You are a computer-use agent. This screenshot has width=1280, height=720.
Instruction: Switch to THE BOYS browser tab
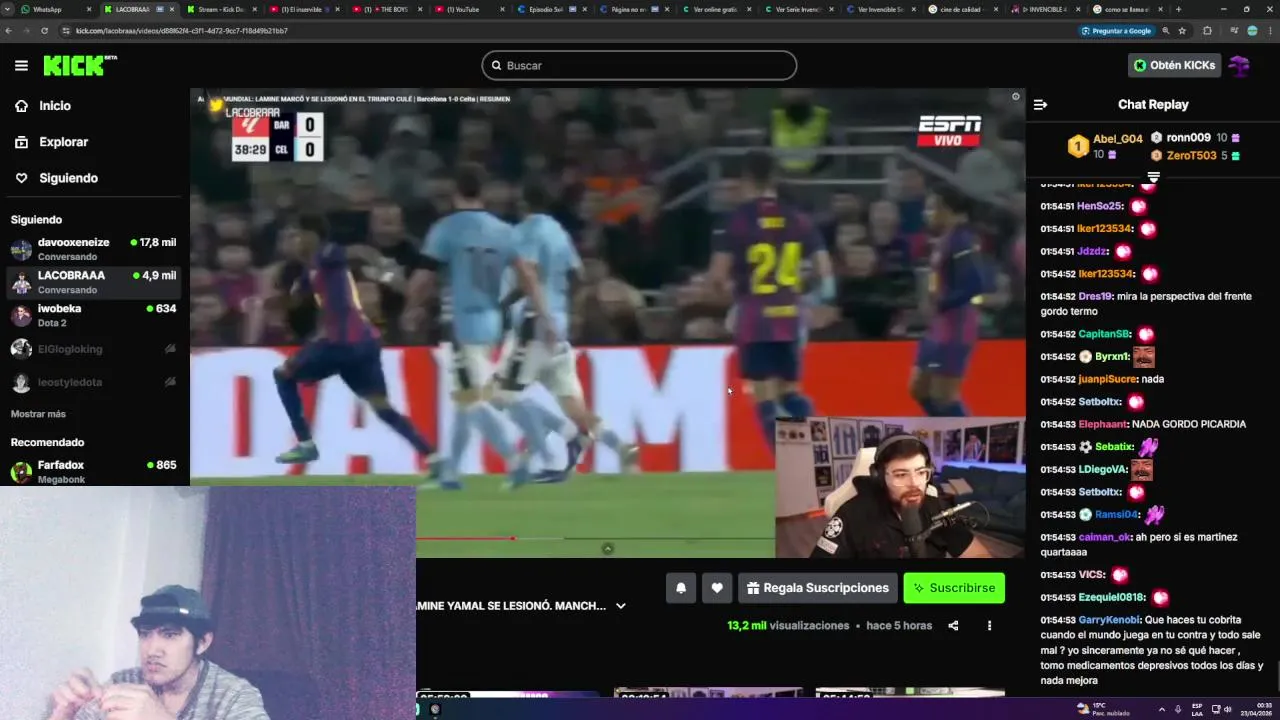pyautogui.click(x=388, y=9)
